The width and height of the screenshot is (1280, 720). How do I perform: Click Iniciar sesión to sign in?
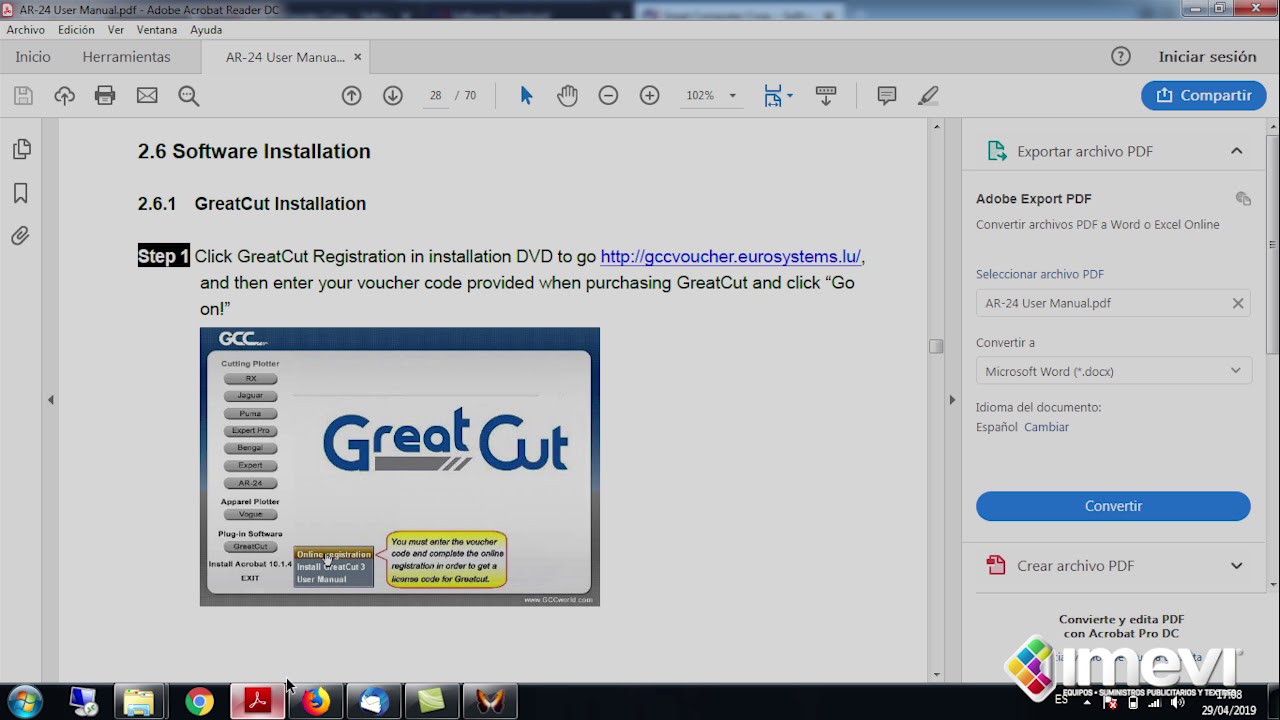coord(1207,57)
